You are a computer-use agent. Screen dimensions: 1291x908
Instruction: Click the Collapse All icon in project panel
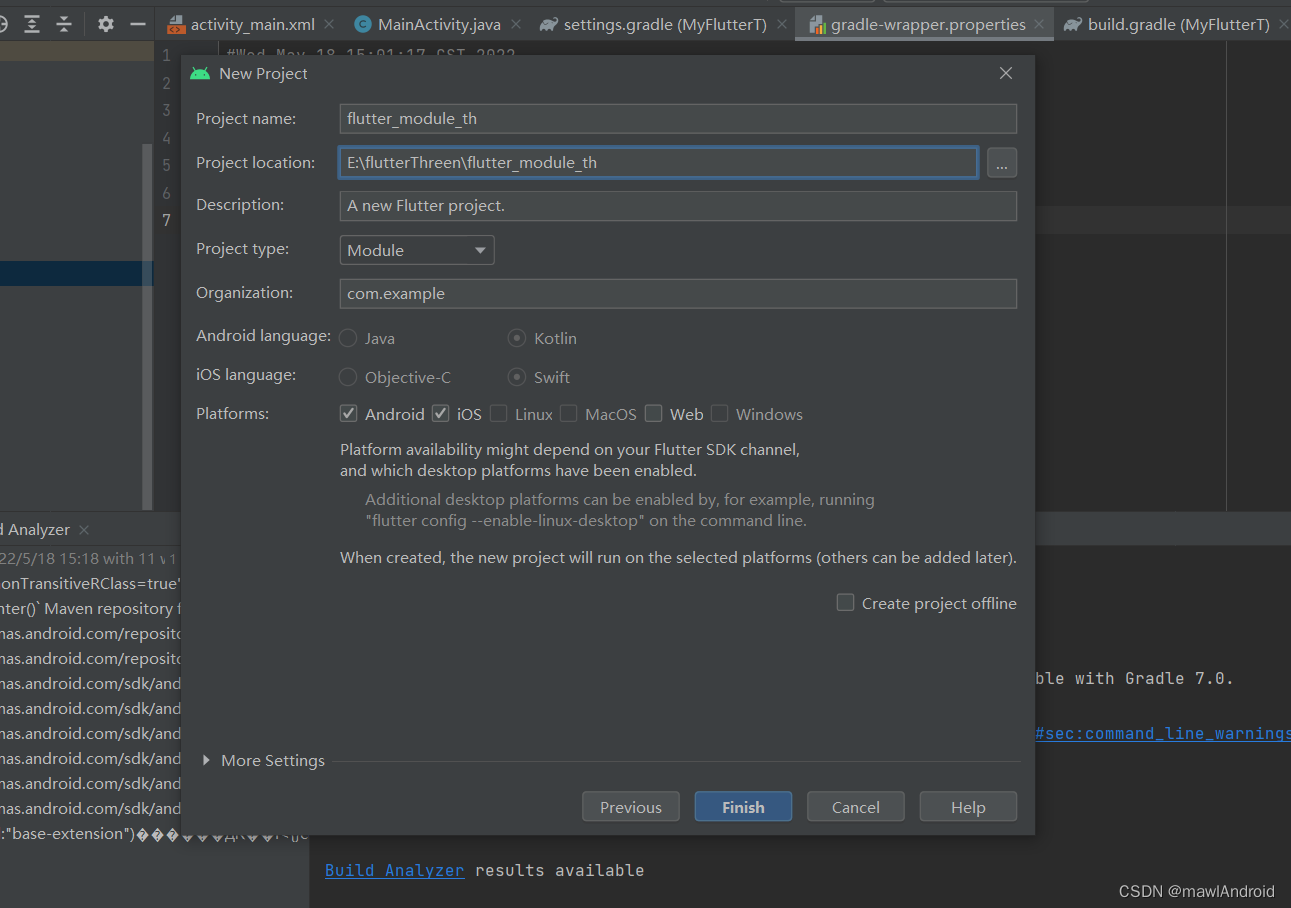[x=64, y=24]
